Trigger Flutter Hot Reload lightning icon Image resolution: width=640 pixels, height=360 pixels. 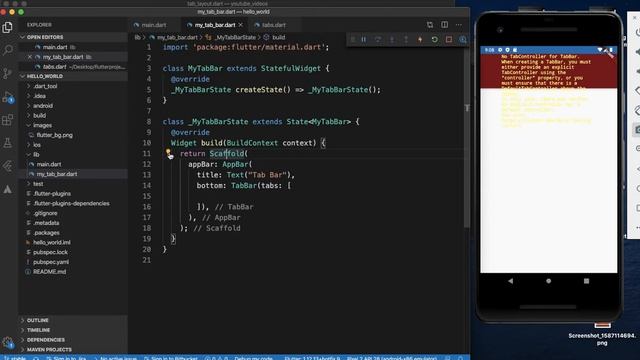[420, 40]
